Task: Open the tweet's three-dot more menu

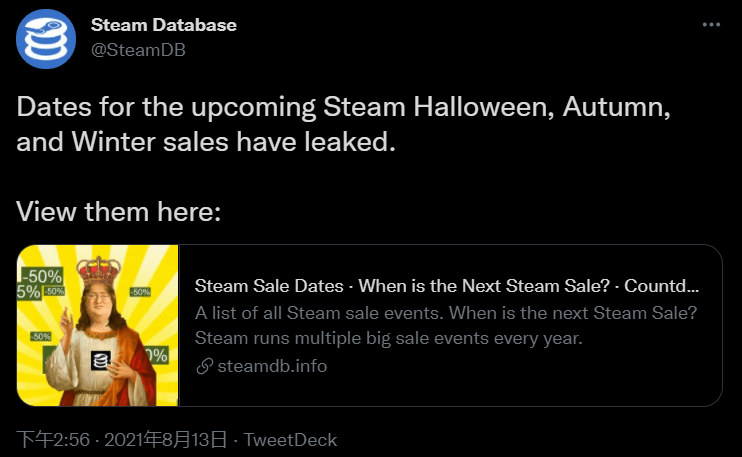Action: click(711, 25)
